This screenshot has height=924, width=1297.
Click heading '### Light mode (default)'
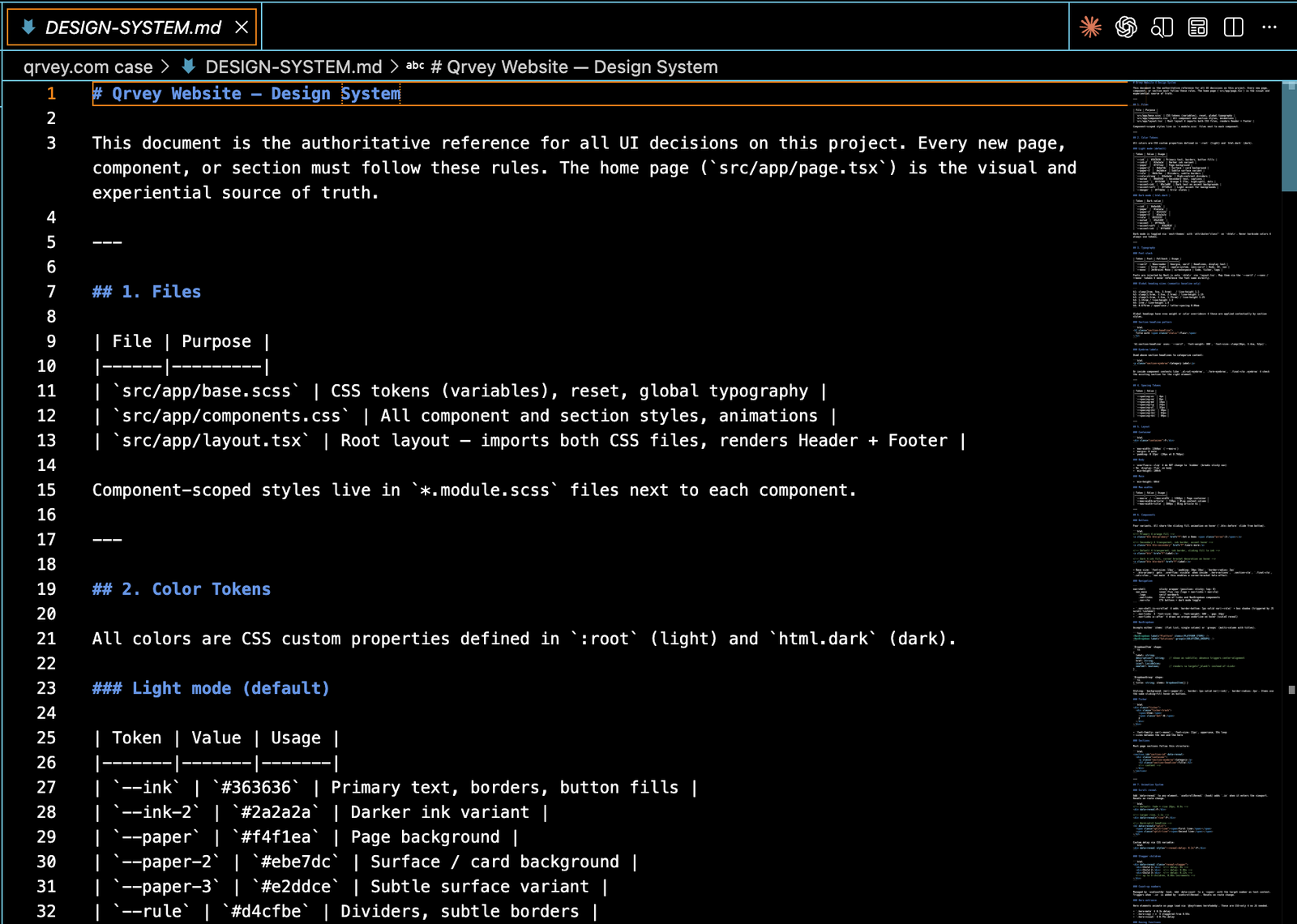pos(211,688)
